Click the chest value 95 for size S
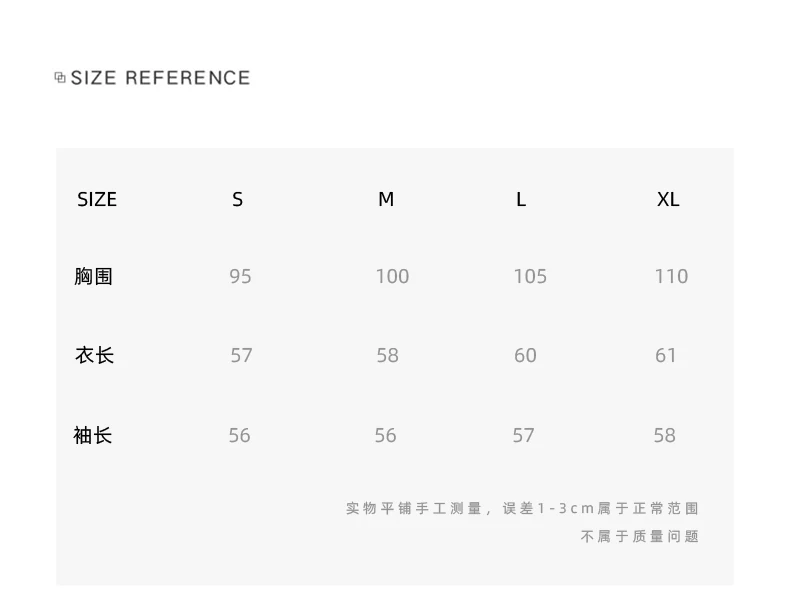 point(240,277)
